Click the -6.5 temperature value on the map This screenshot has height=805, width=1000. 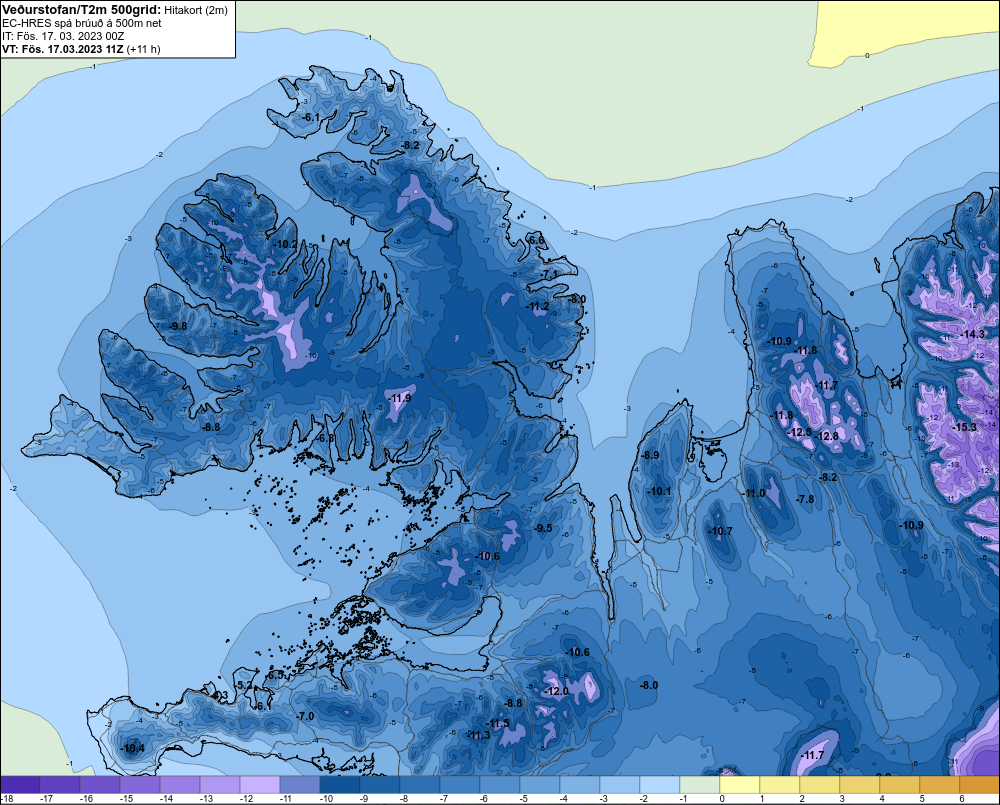276,676
